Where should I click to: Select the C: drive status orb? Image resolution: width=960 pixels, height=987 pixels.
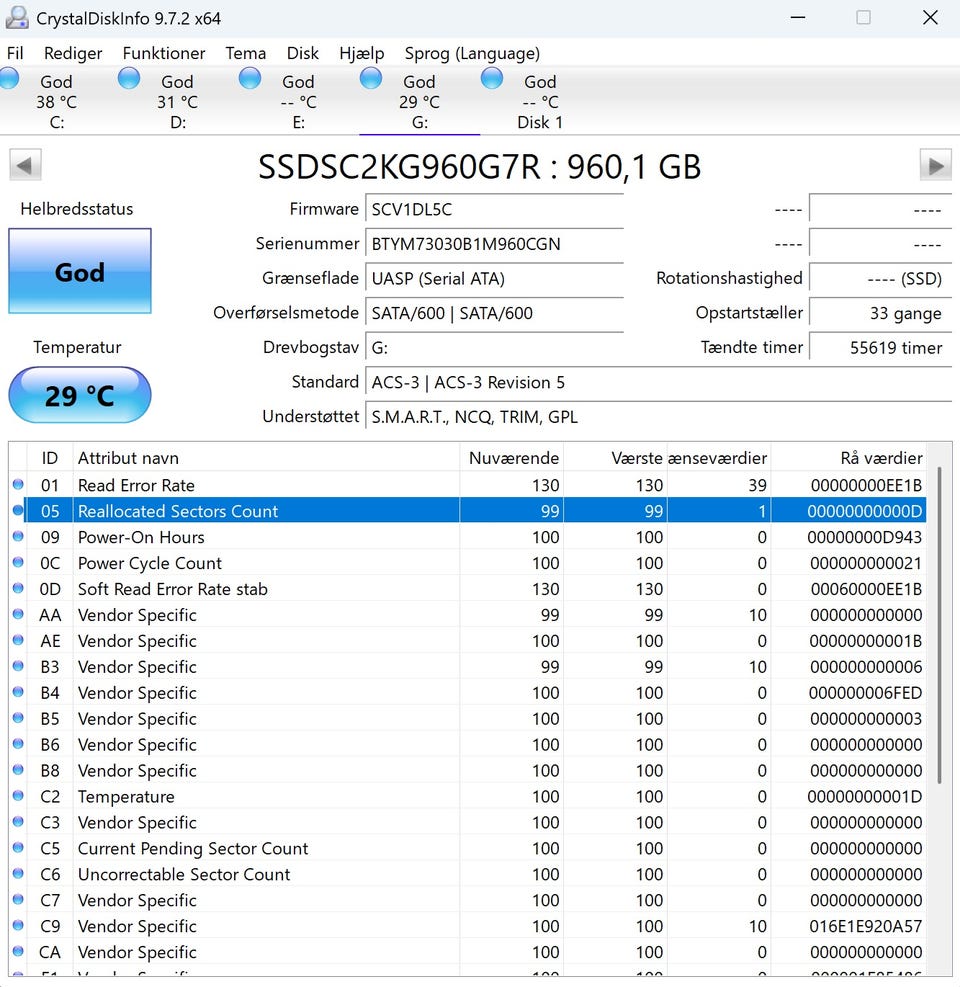9,78
